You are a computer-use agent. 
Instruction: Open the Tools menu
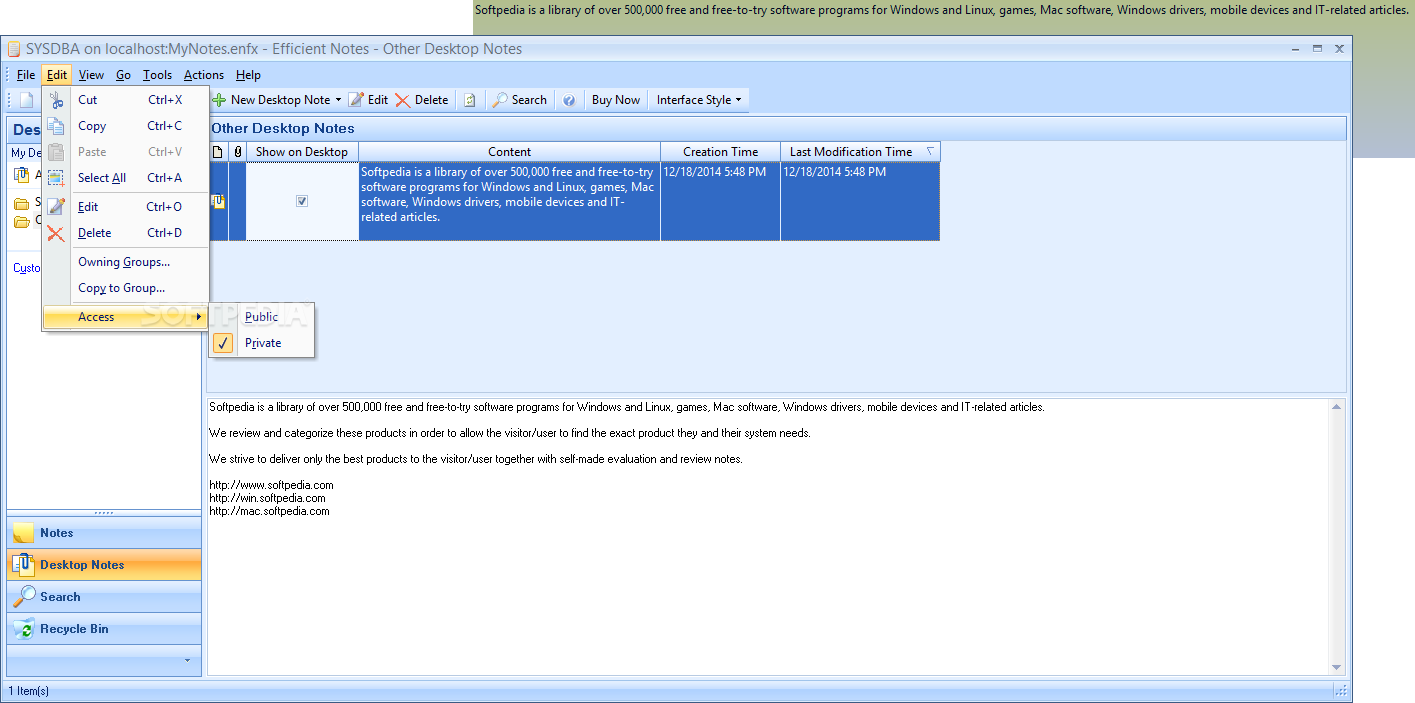point(157,75)
